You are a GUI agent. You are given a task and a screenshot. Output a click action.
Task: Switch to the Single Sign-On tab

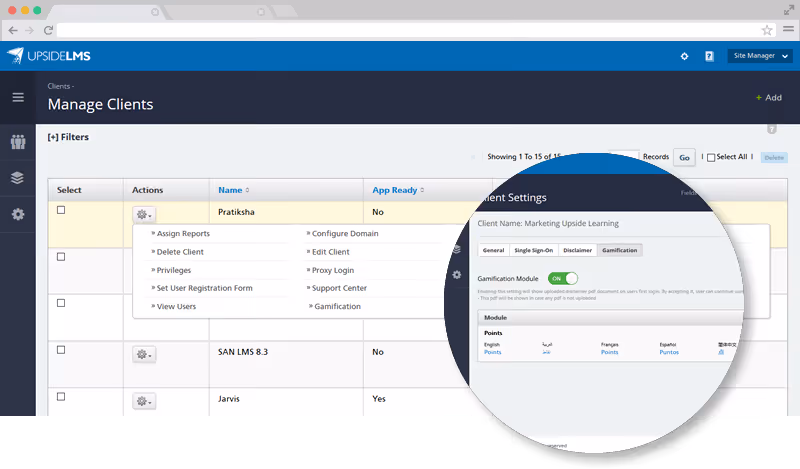pos(534,250)
